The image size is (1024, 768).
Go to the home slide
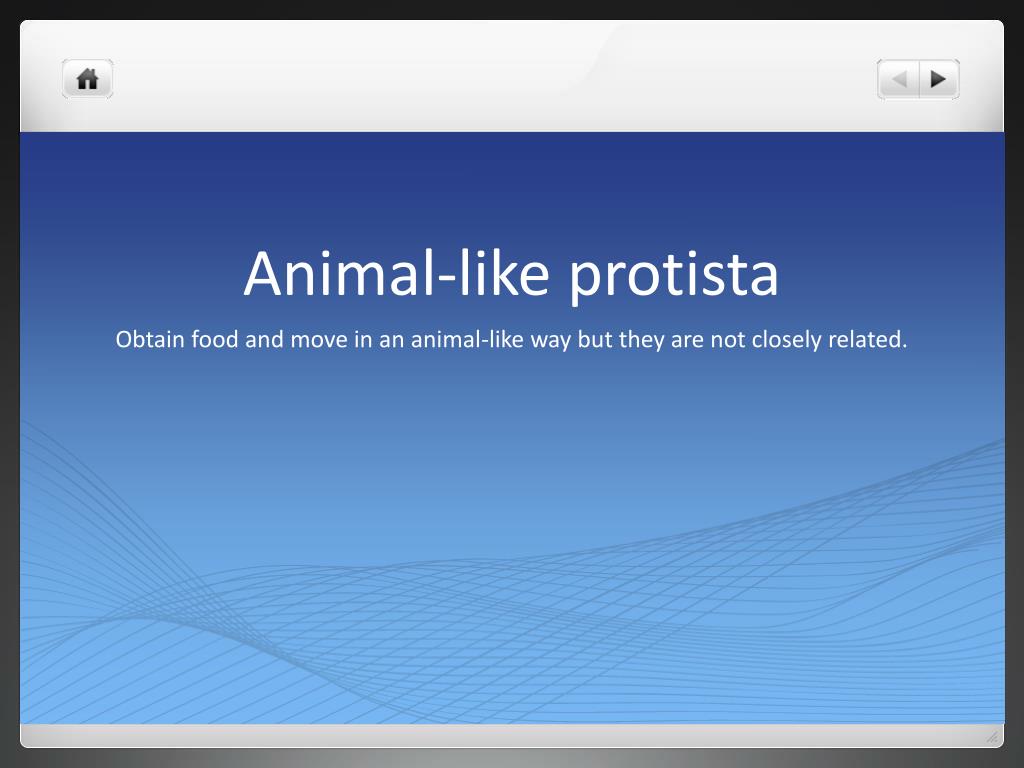[x=88, y=79]
